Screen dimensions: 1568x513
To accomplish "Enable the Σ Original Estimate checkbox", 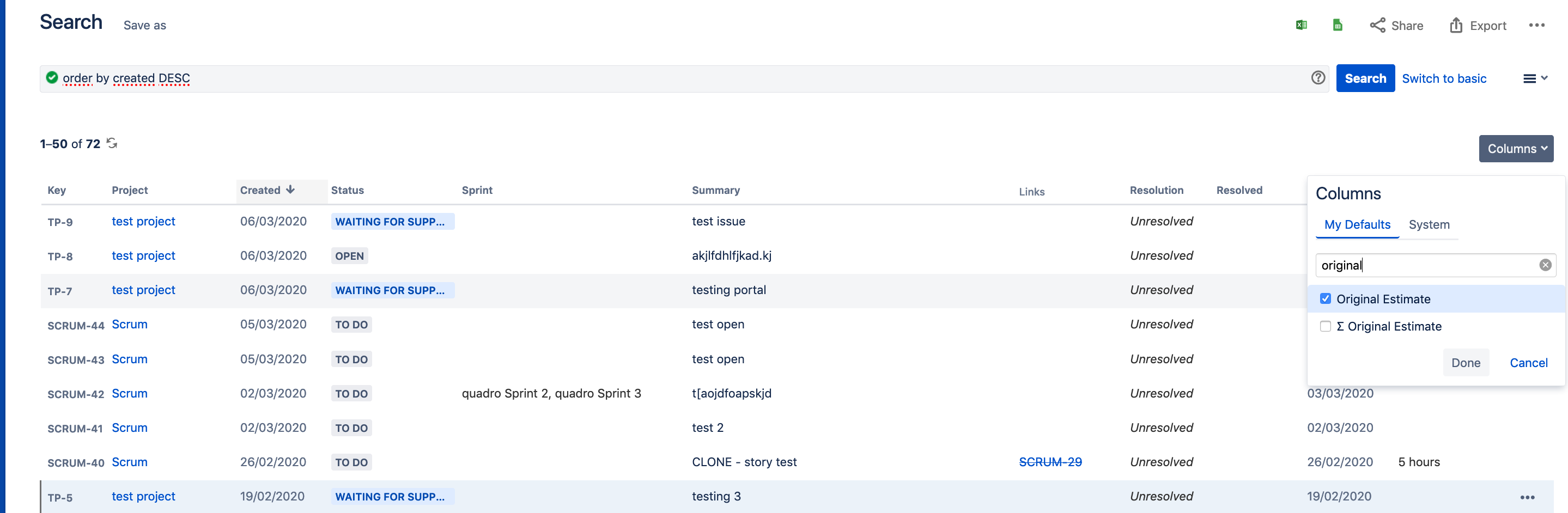I will pos(1325,326).
